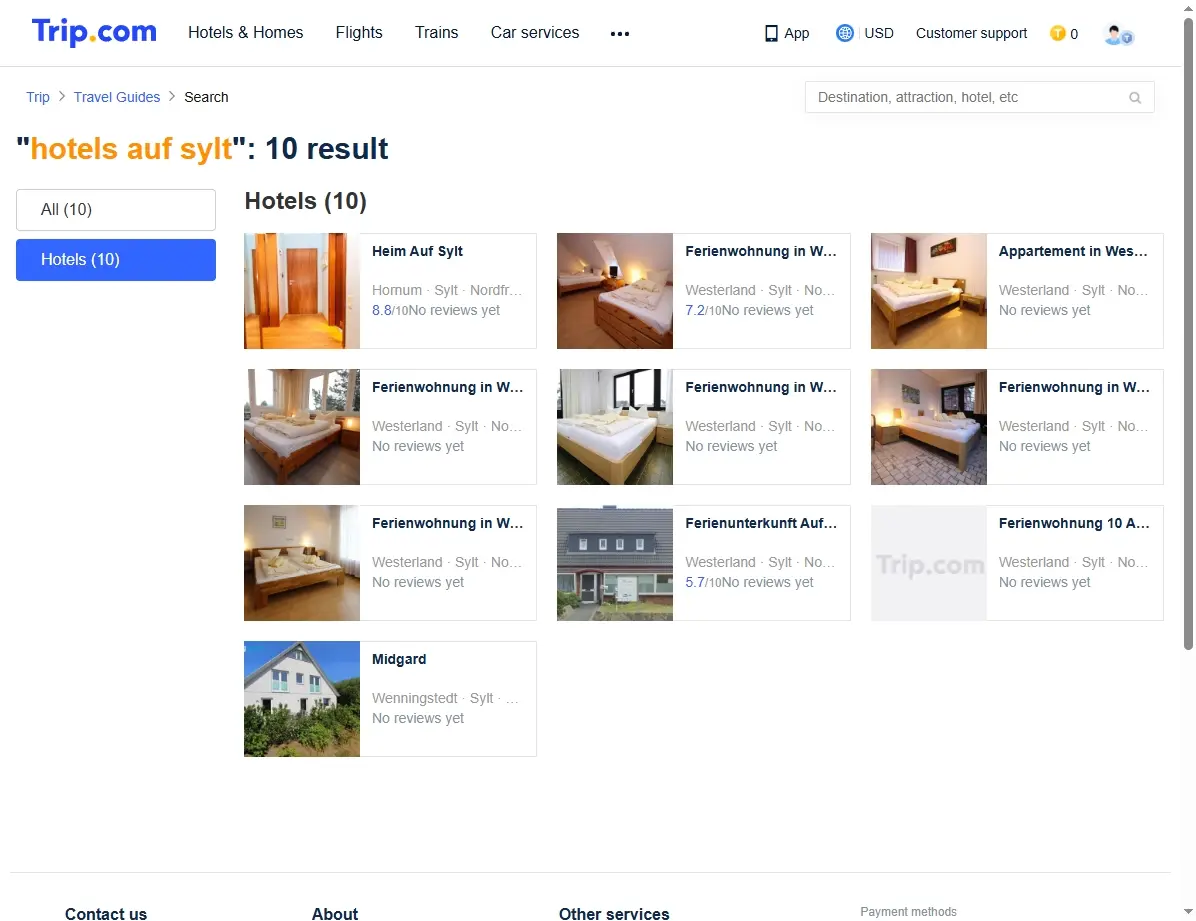The width and height of the screenshot is (1196, 921).
Task: Click the 5.7/10 rating text
Action: 703,582
